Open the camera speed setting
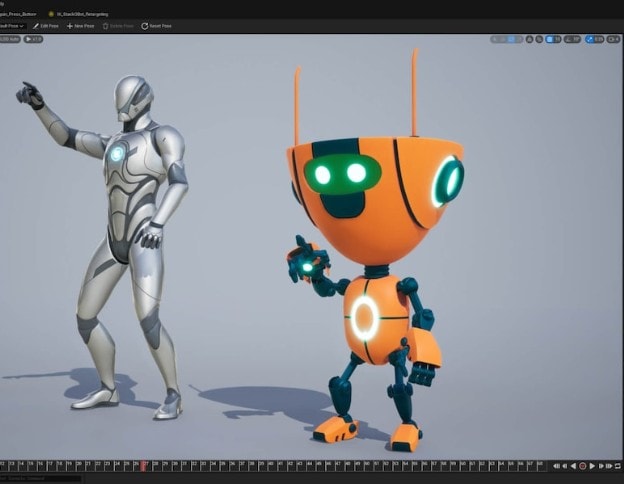Image resolution: width=624 pixels, height=484 pixels. [x=613, y=39]
